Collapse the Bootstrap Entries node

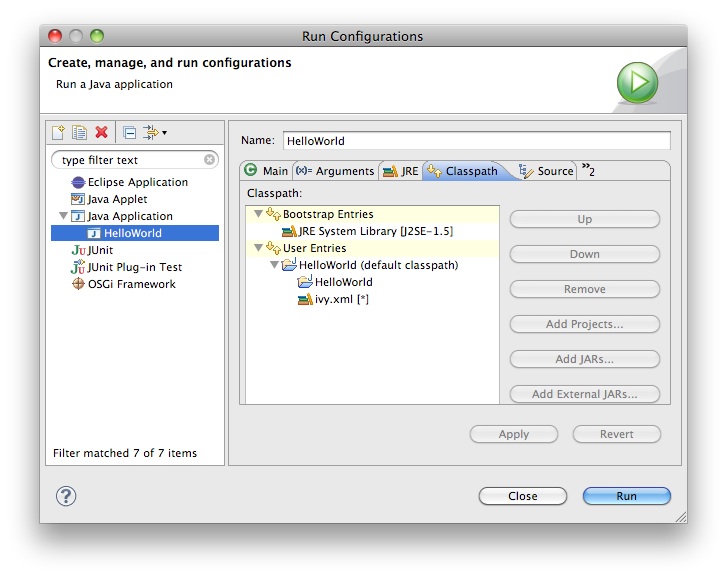(x=258, y=214)
